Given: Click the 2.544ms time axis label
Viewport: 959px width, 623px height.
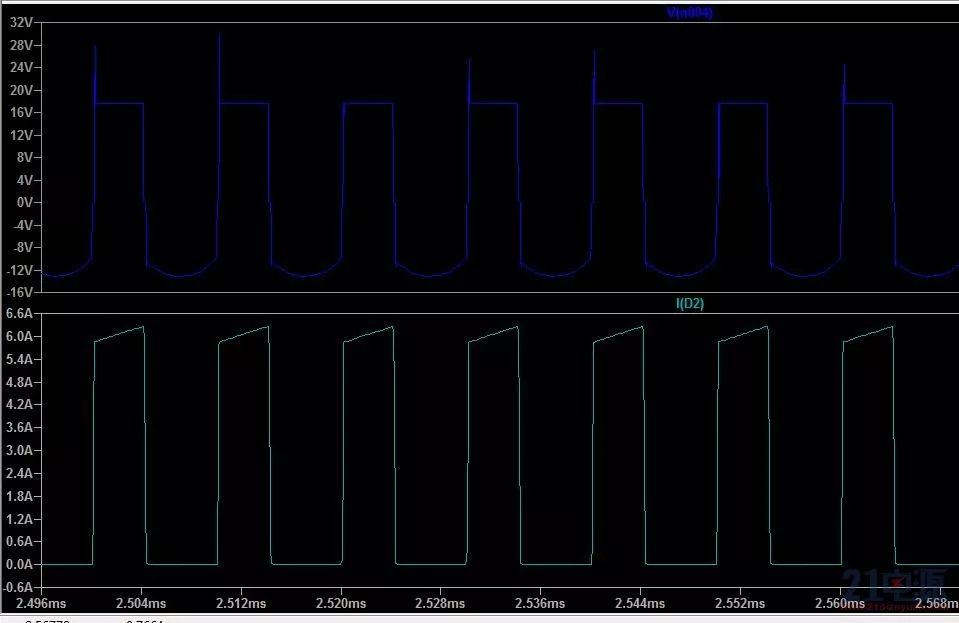Looking at the screenshot, I should click(640, 603).
